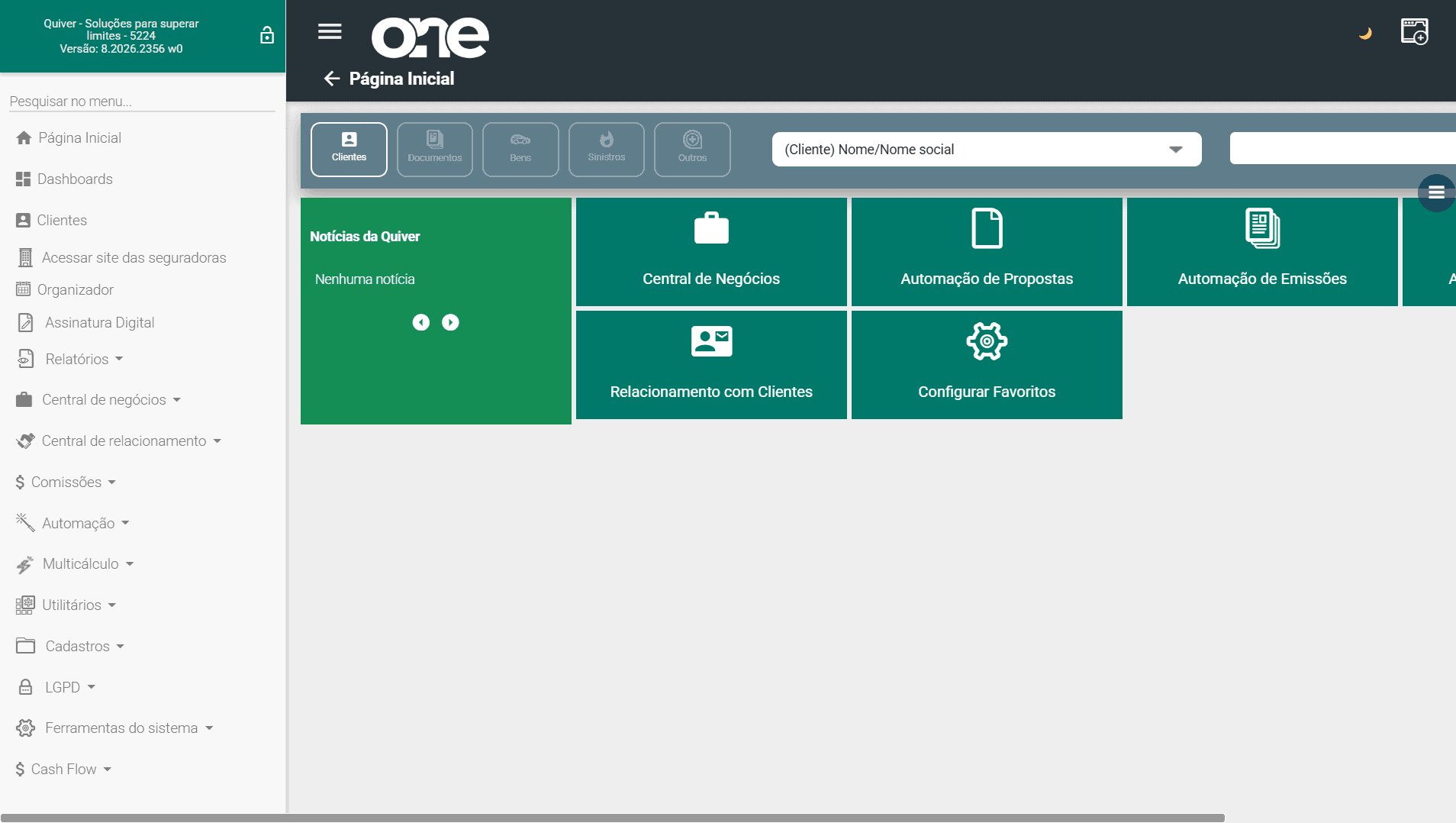Focus the Pesquisar no menu field
This screenshot has height=823, width=1456.
tap(142, 101)
